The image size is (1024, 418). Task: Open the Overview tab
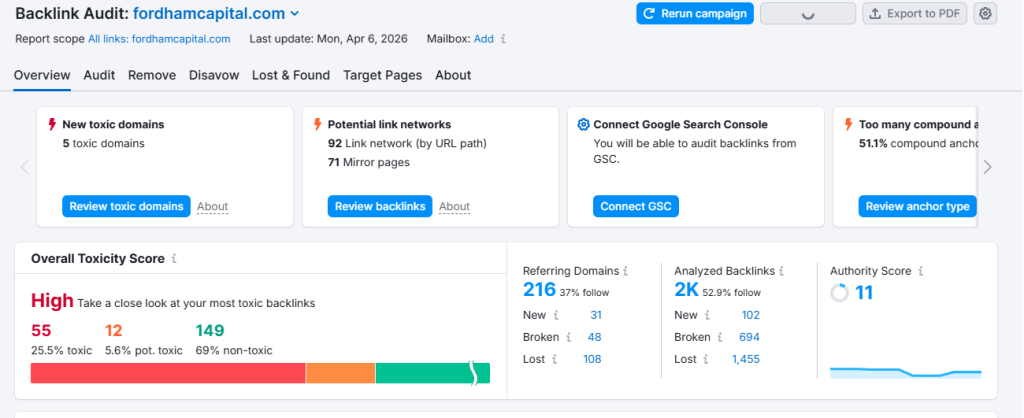click(x=42, y=75)
